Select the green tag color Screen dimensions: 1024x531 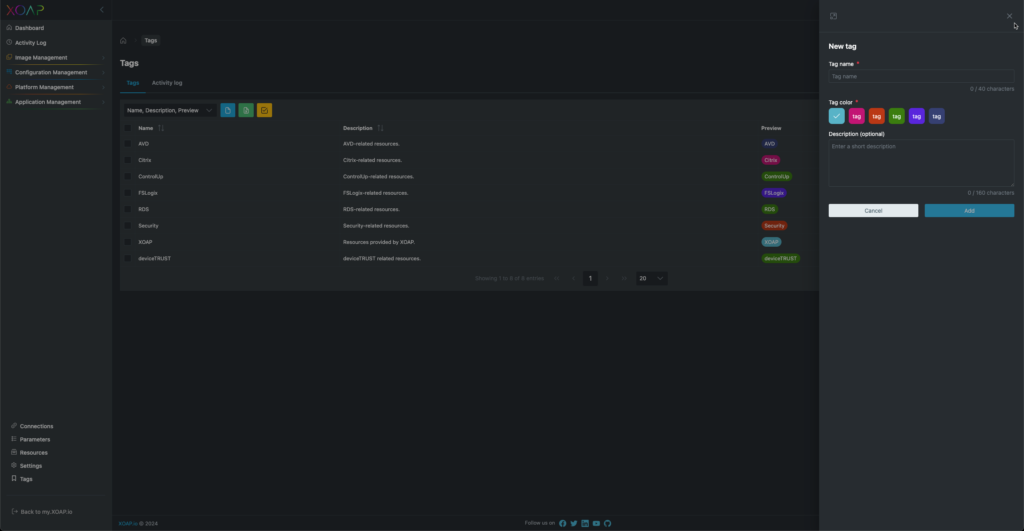point(897,116)
